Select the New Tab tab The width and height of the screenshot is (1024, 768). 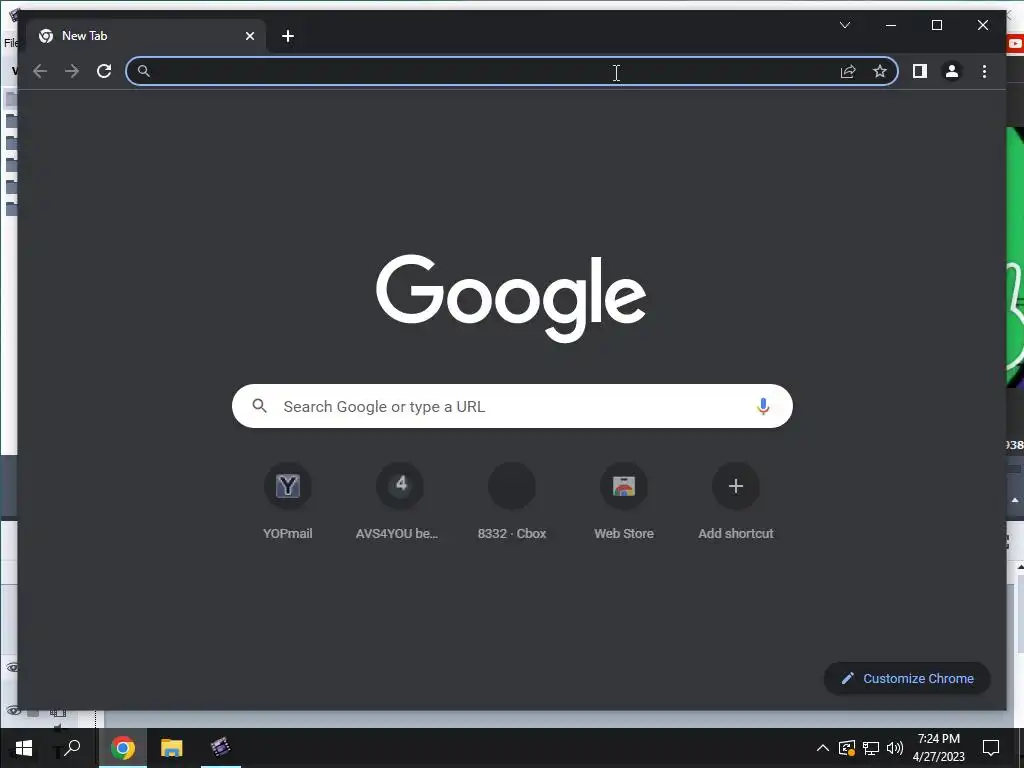145,36
